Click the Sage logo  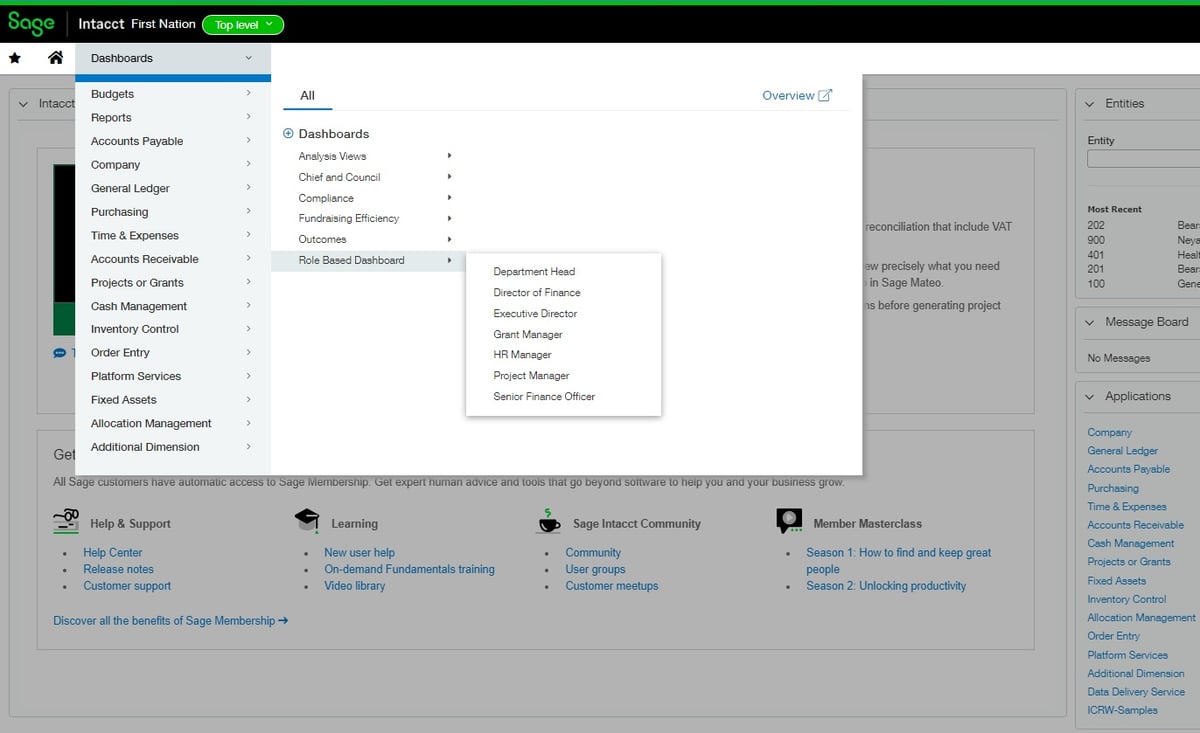[x=30, y=21]
